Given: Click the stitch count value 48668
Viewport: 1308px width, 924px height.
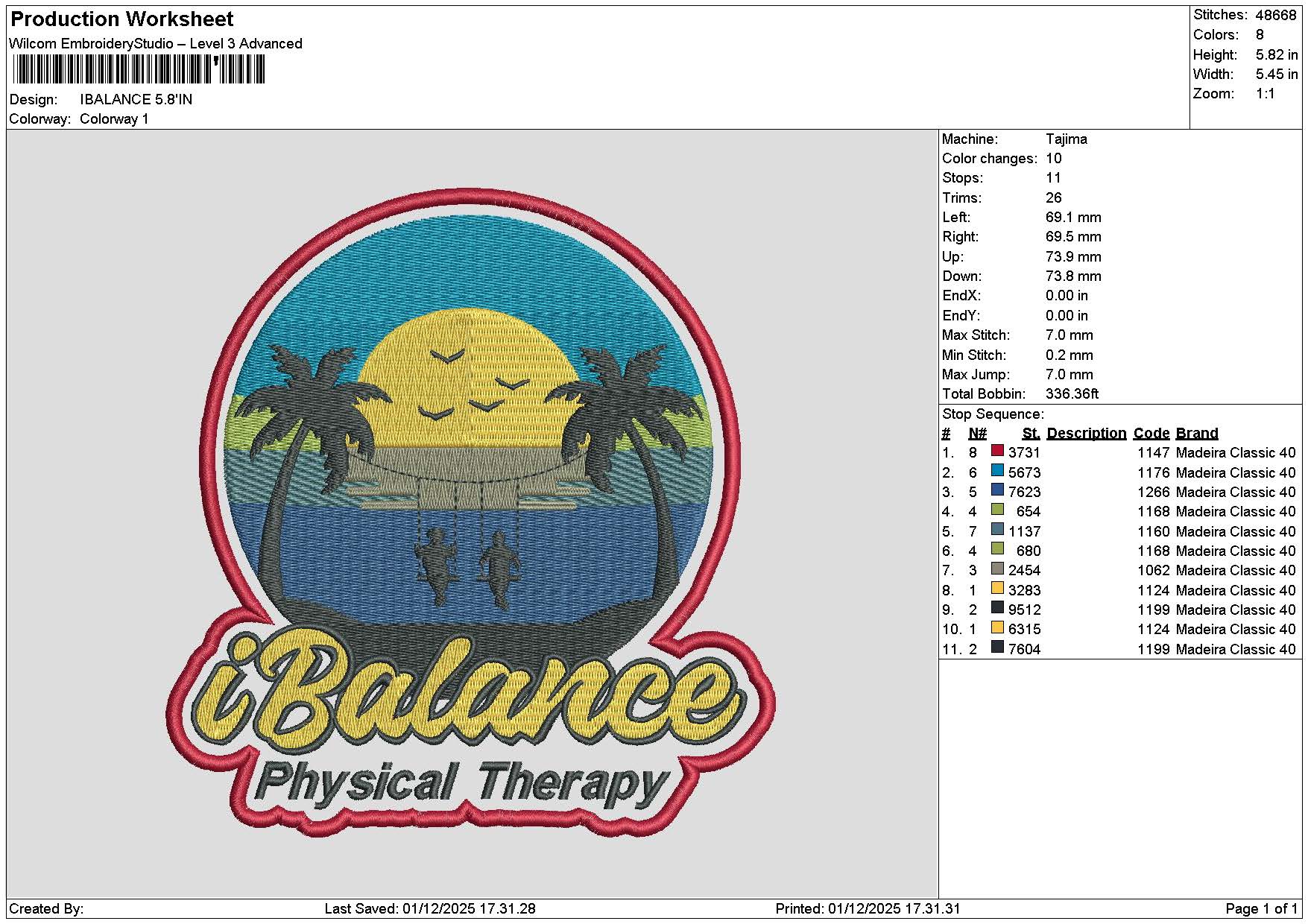Looking at the screenshot, I should (x=1277, y=15).
